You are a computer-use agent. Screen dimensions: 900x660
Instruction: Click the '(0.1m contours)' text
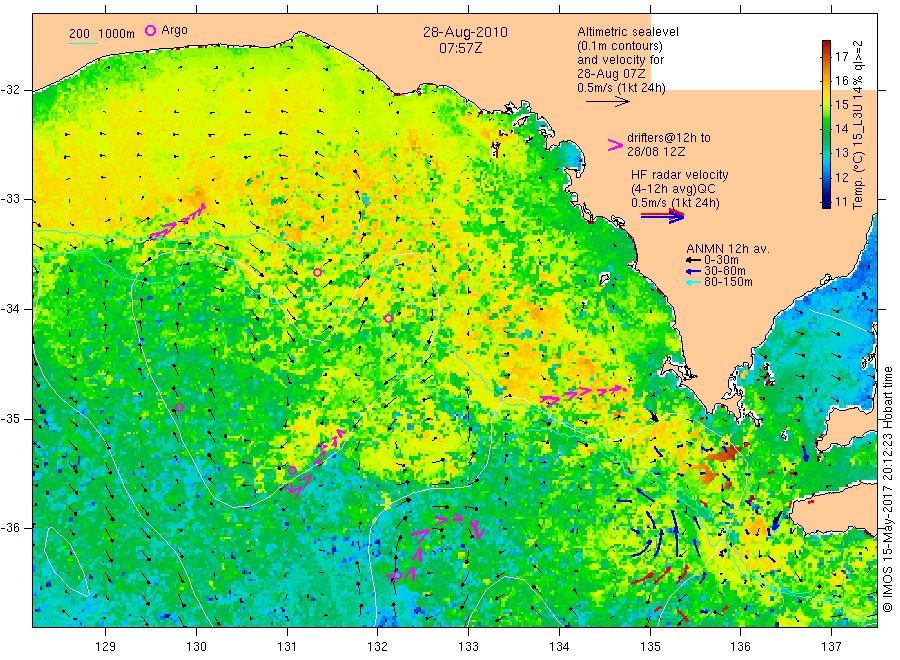pos(620,46)
